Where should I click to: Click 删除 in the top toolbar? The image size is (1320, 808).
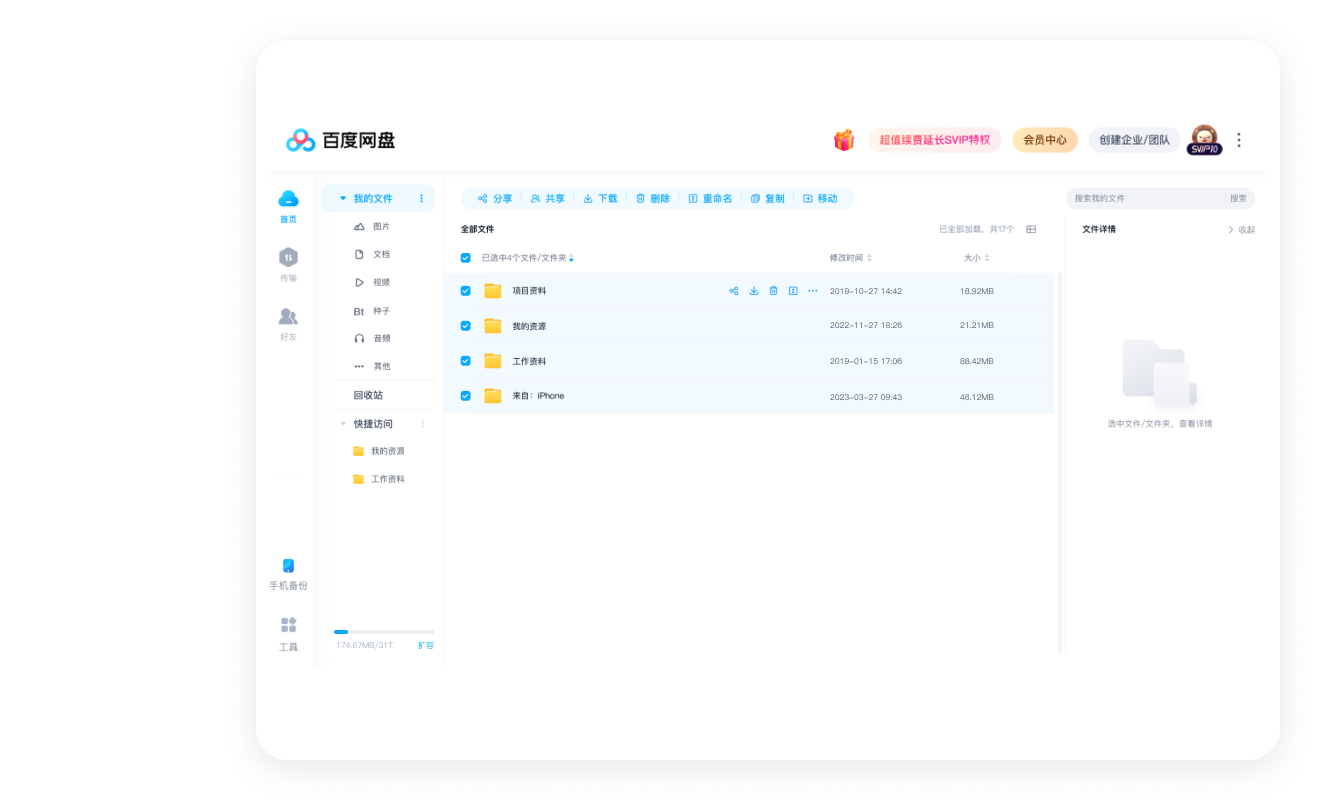[653, 199]
